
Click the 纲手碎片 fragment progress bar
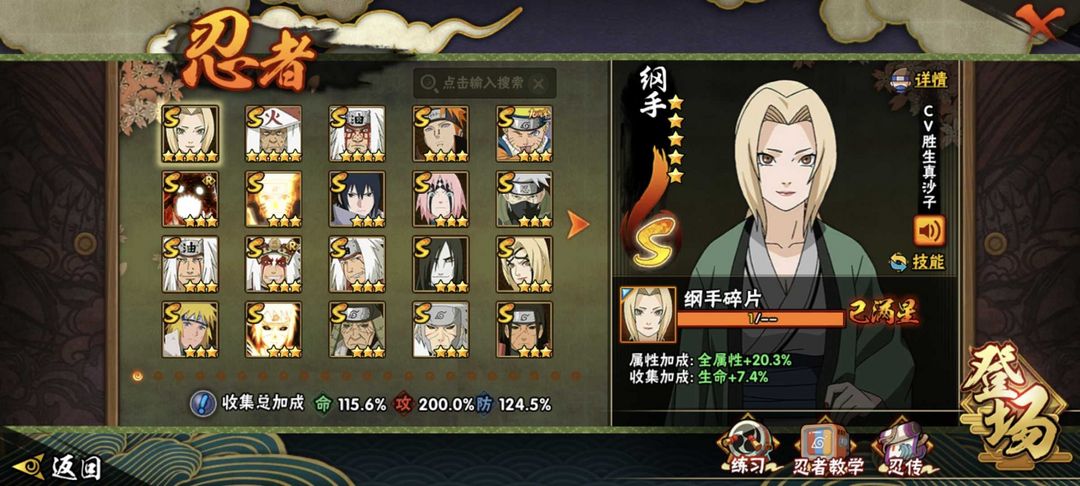pyautogui.click(x=761, y=318)
